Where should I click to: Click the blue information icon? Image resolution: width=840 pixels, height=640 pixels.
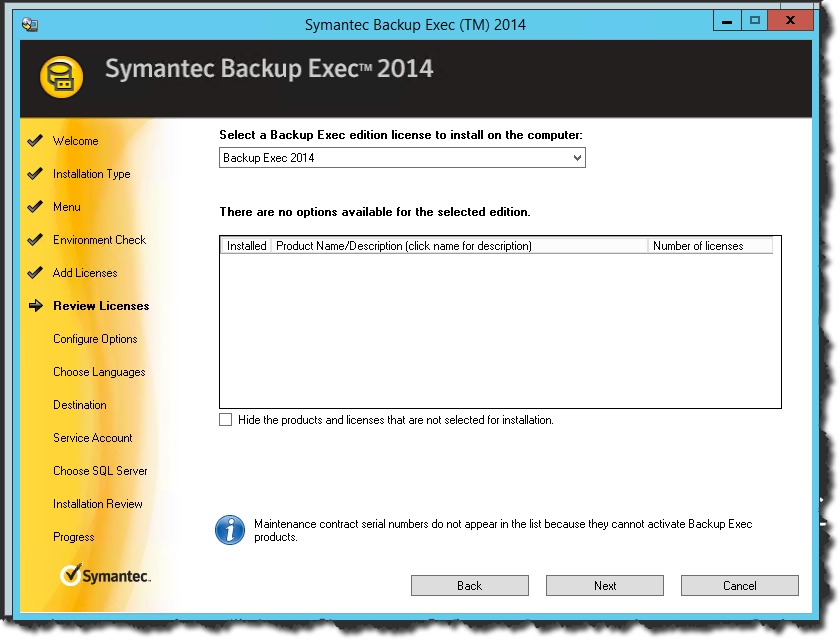point(230,530)
